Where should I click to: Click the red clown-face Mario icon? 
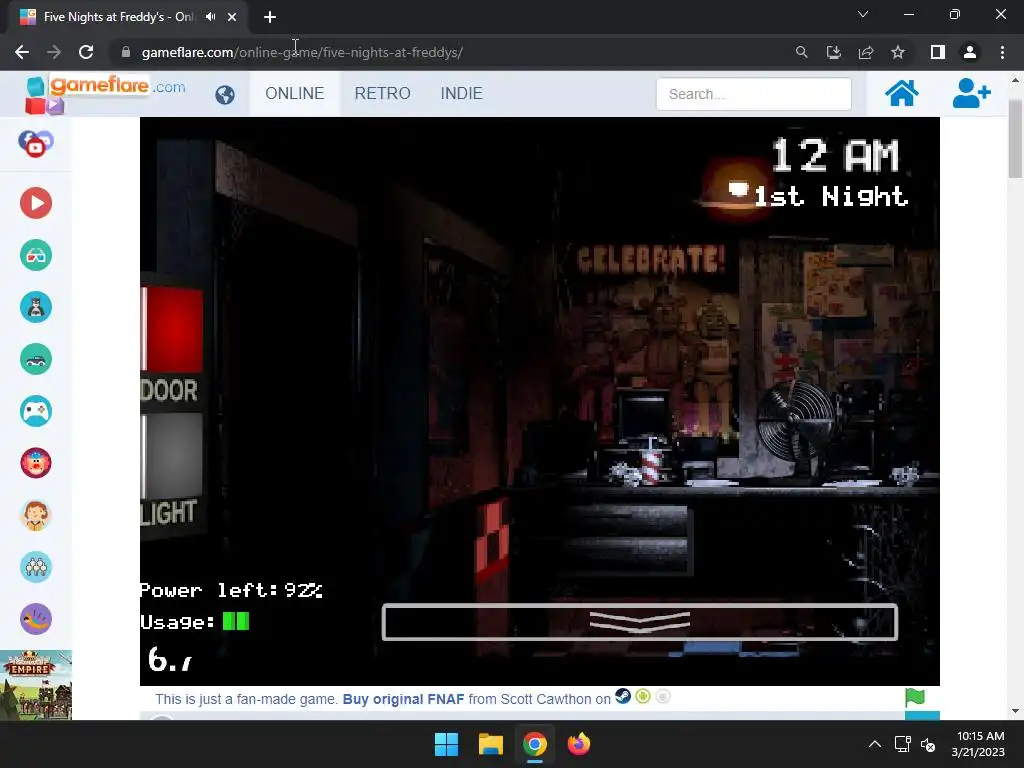(x=36, y=463)
